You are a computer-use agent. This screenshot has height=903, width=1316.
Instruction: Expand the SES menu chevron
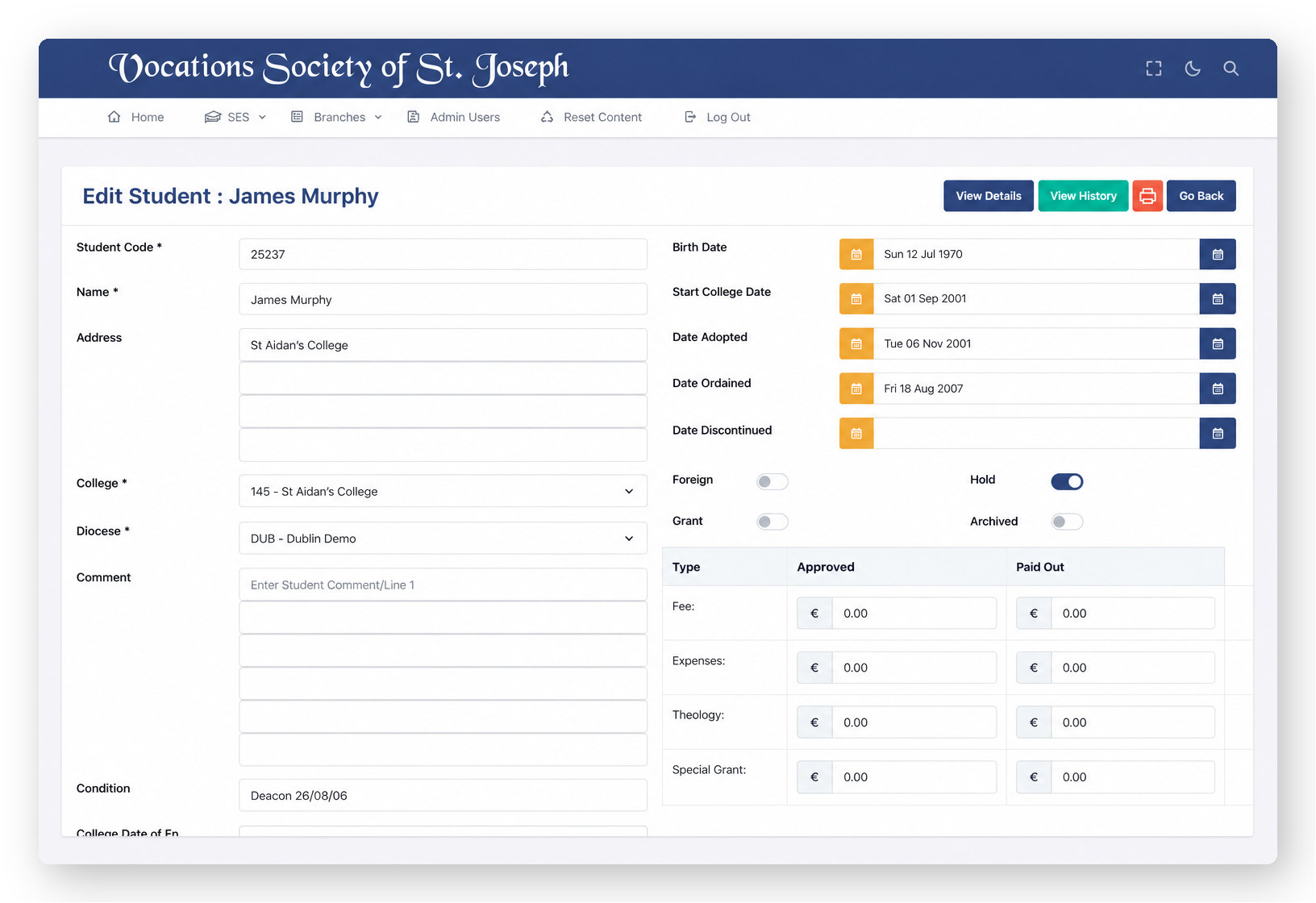point(262,118)
